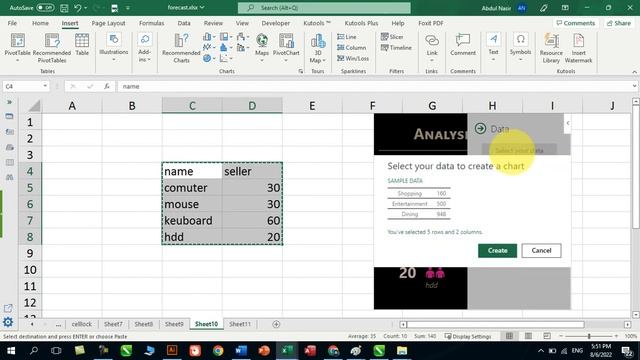Switch to the Kutools Plus tab
Viewport: 640px width, 360px height.
click(x=361, y=23)
